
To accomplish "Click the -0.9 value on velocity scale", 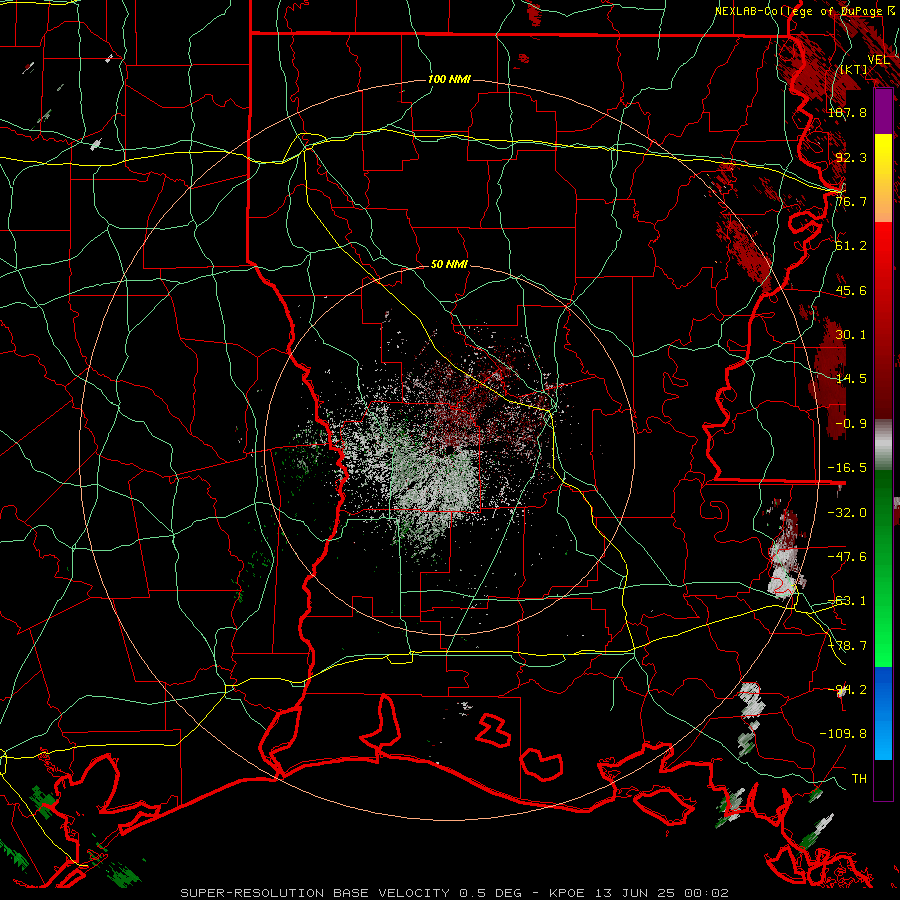I will tap(851, 424).
